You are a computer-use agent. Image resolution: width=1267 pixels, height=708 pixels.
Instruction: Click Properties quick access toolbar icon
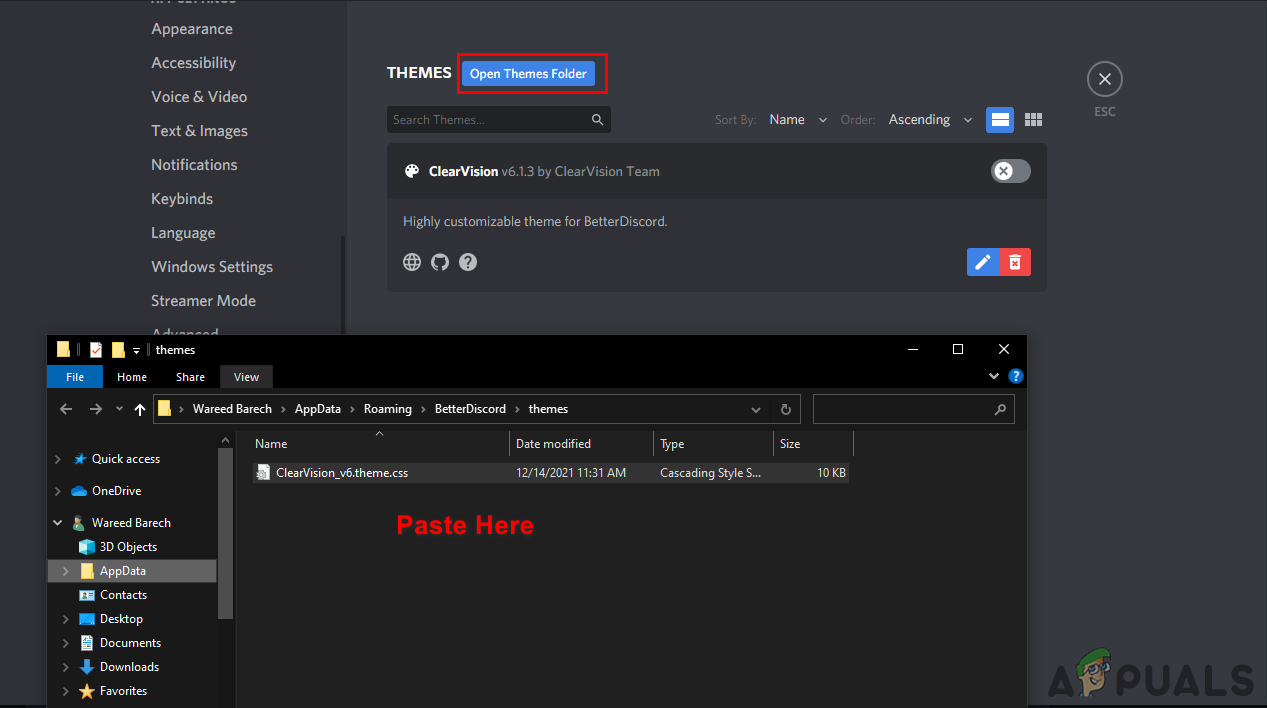pyautogui.click(x=96, y=350)
